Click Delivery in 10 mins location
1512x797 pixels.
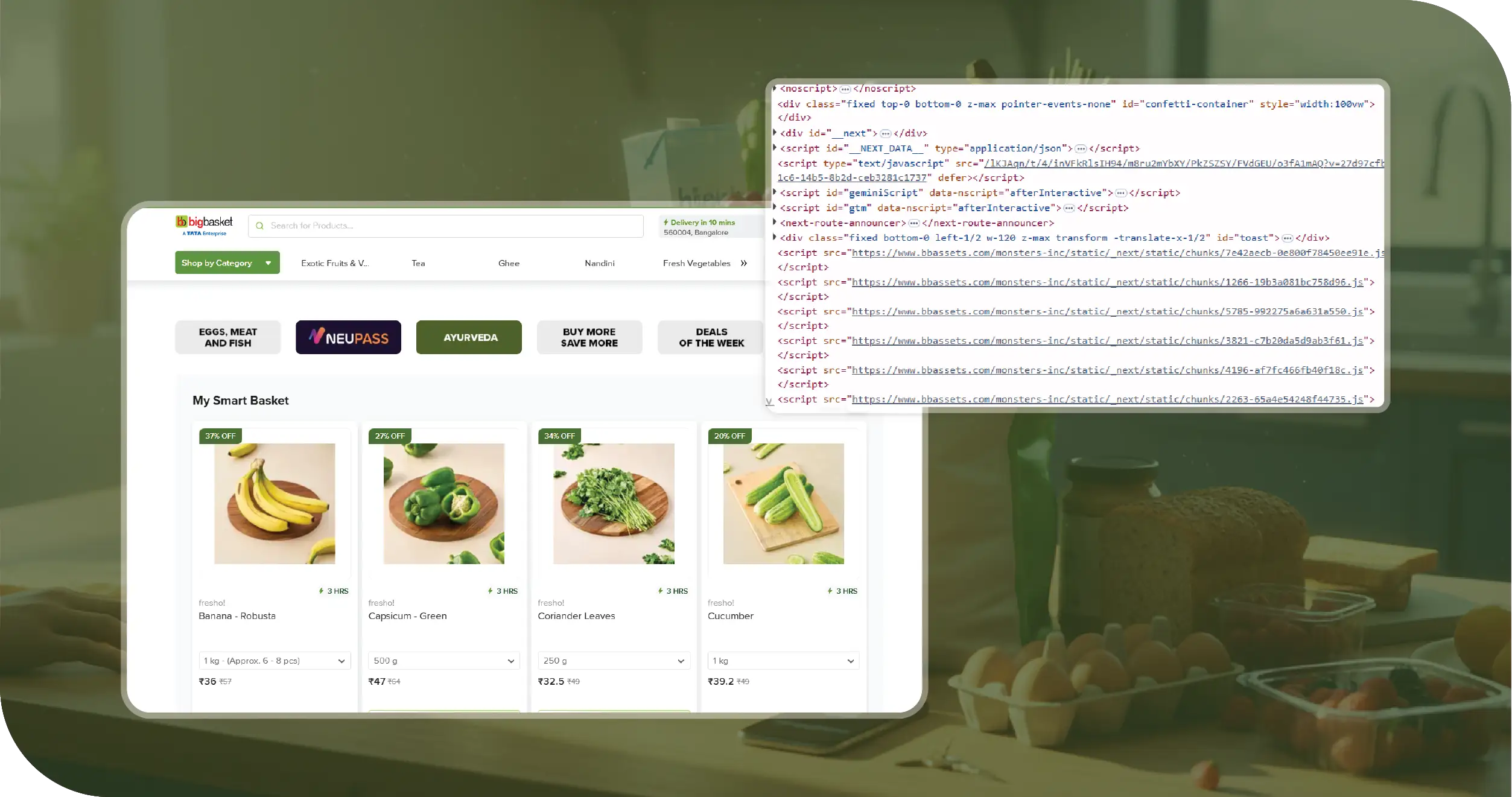pyautogui.click(x=700, y=227)
